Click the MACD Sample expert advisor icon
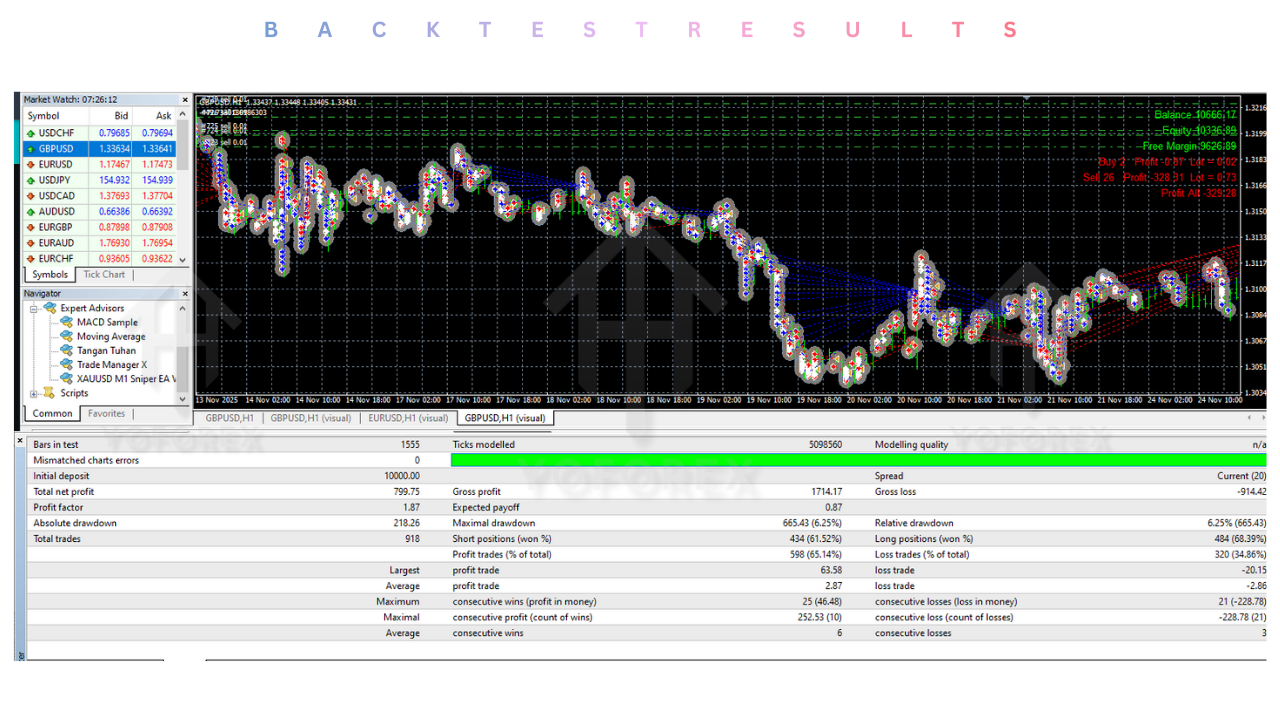 coord(67,323)
